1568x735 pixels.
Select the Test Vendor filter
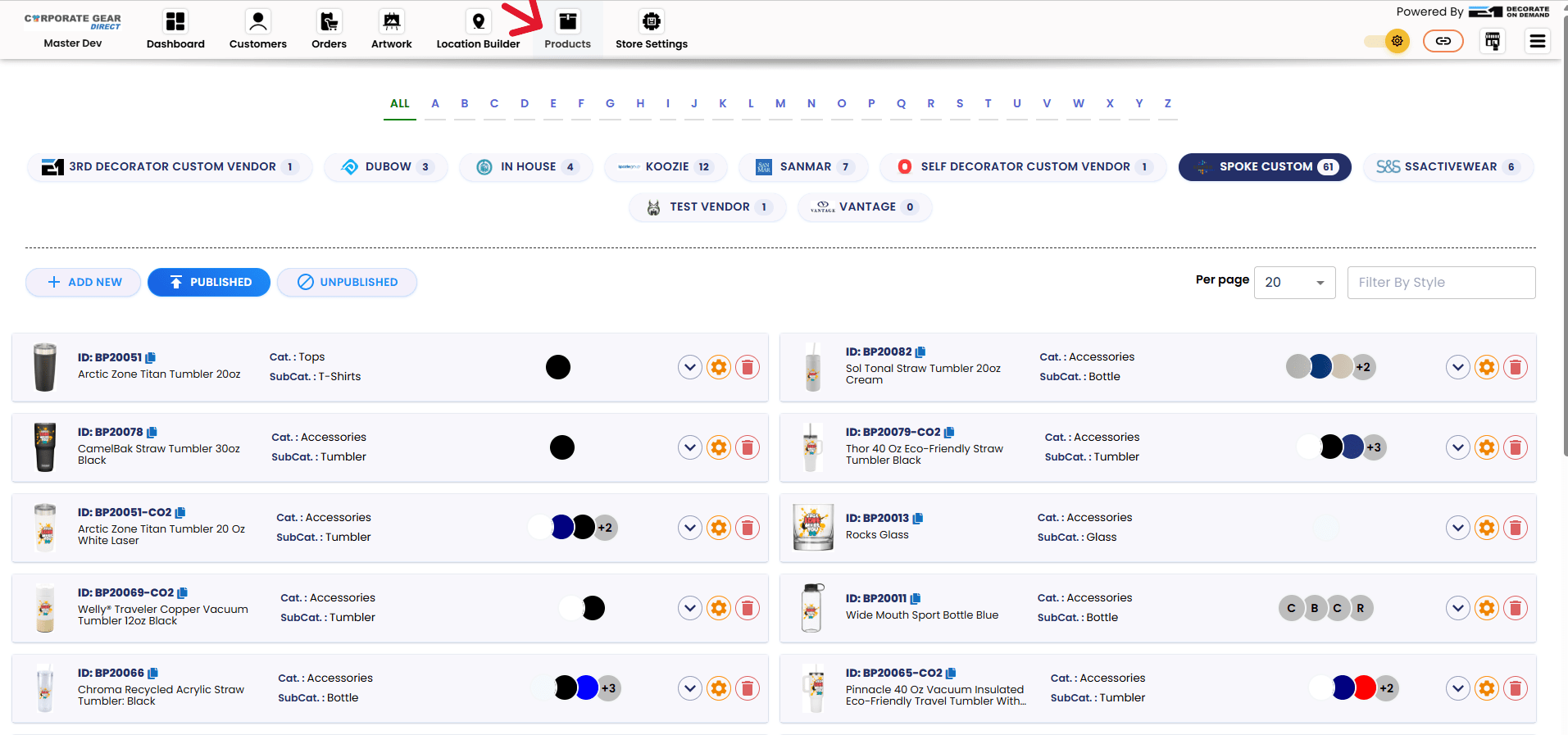pyautogui.click(x=707, y=207)
